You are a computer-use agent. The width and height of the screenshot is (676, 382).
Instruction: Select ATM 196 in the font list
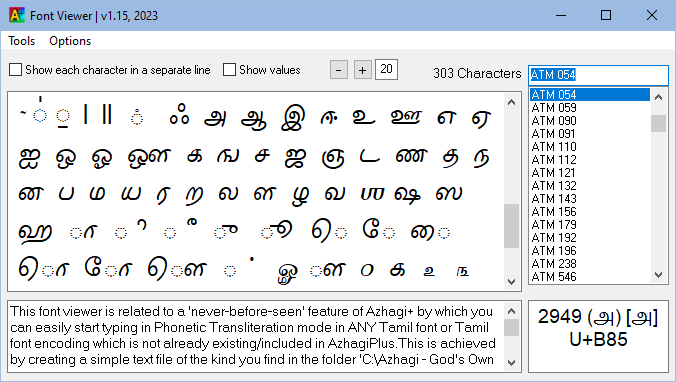click(x=590, y=250)
